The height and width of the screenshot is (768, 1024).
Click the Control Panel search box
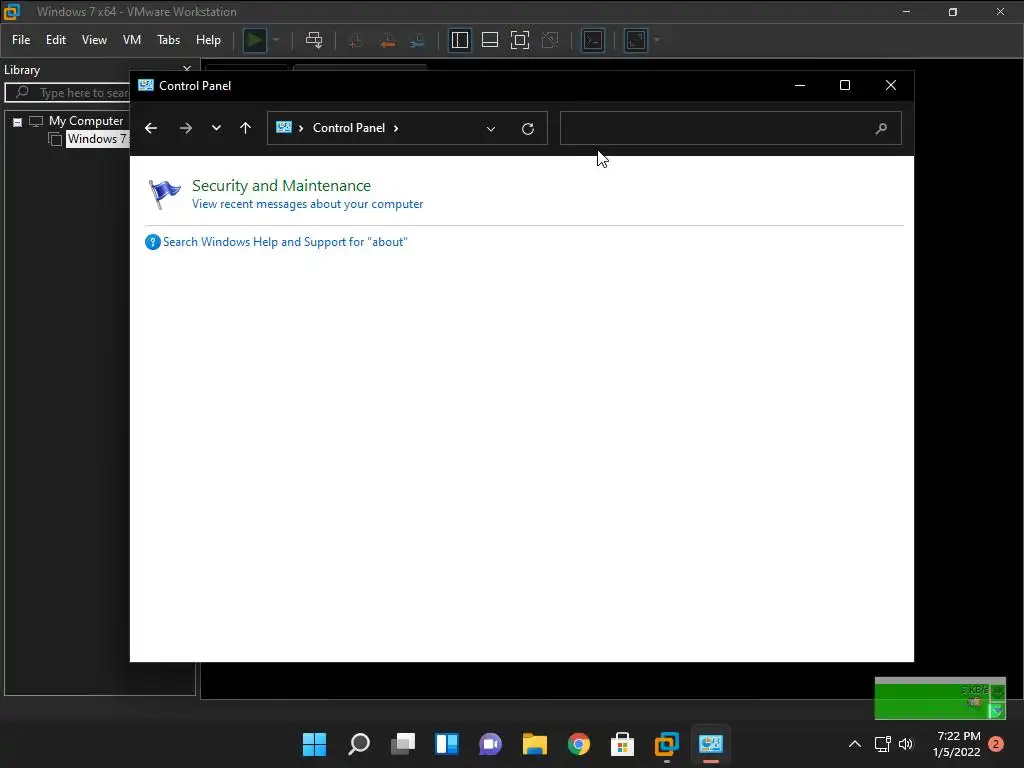[x=730, y=128]
